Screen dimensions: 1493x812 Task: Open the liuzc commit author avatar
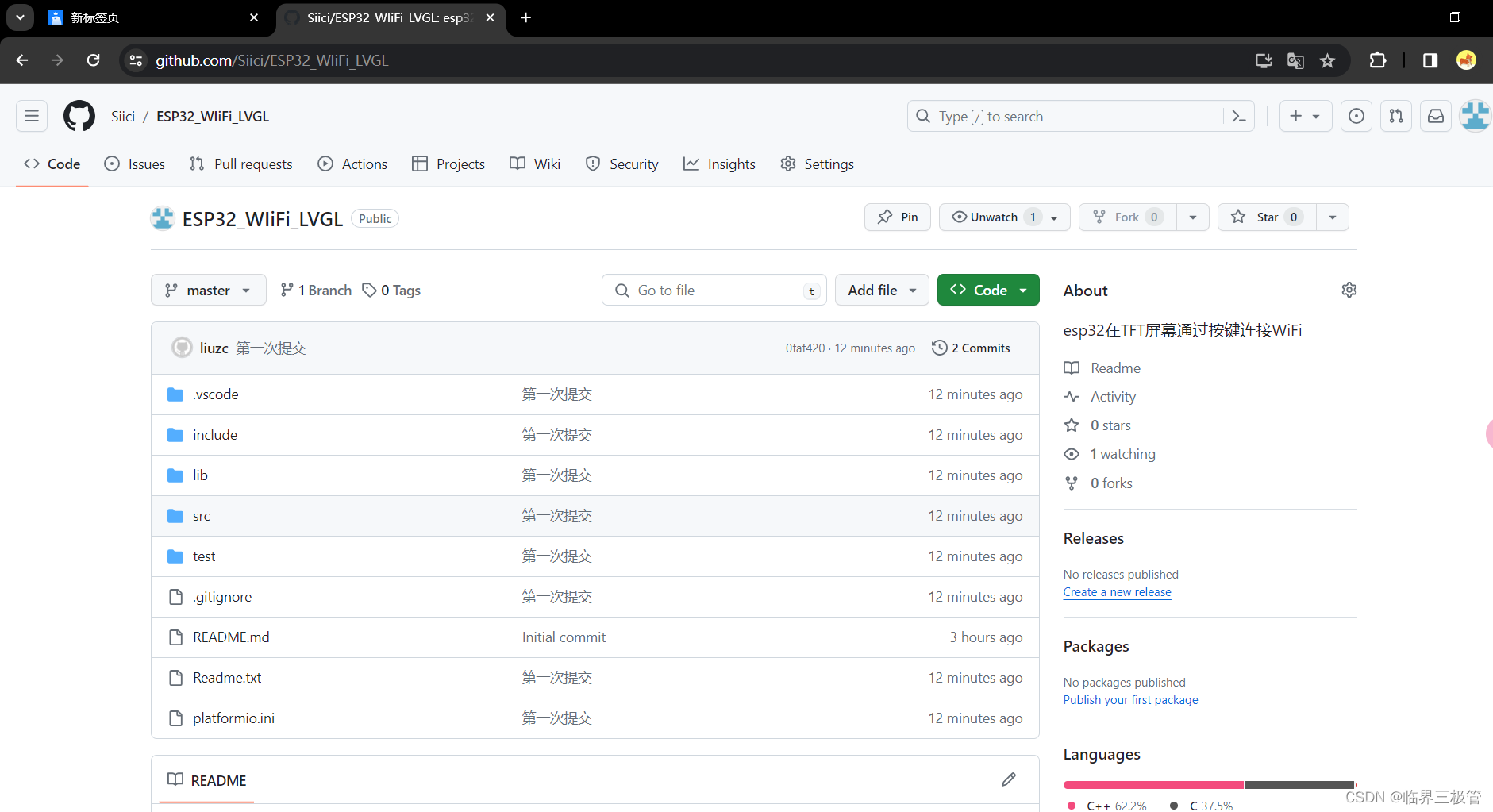tap(182, 348)
